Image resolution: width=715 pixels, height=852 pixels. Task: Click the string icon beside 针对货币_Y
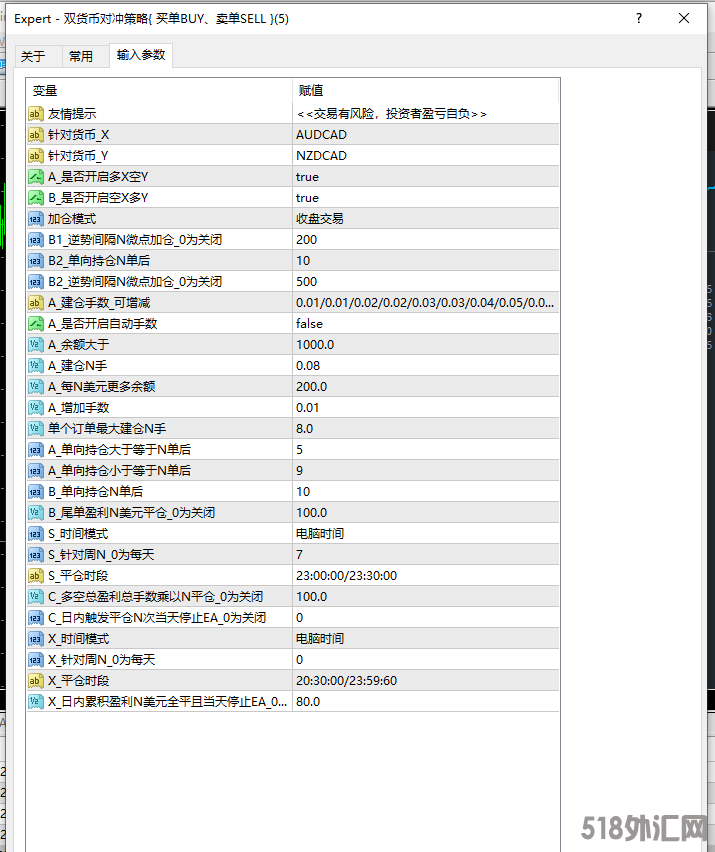[35, 156]
